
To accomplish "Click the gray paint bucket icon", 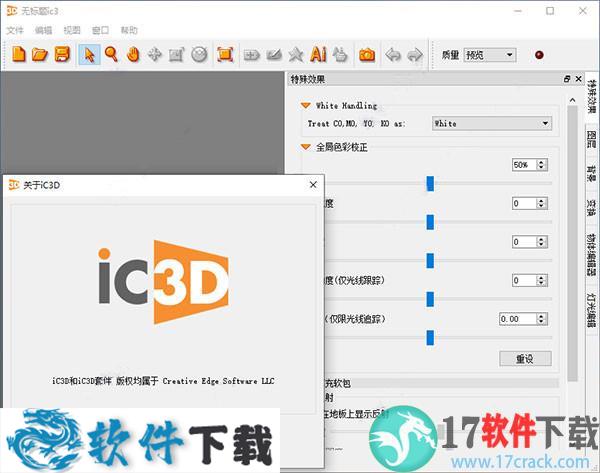I will tap(340, 54).
